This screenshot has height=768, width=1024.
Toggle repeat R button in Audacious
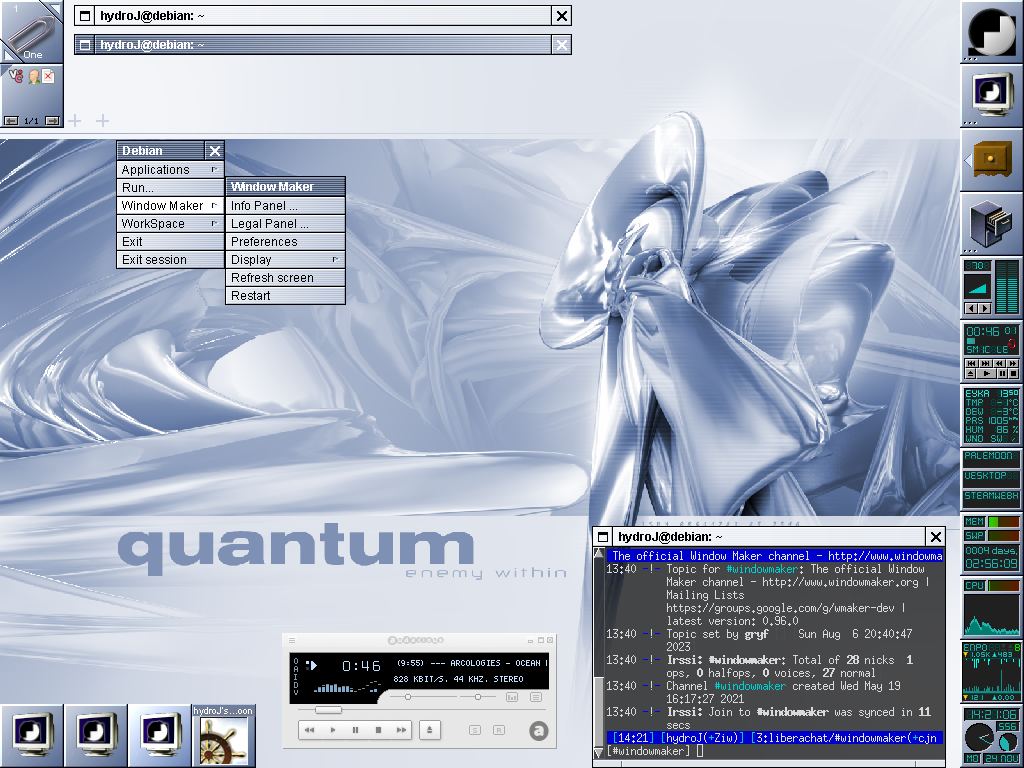click(x=498, y=731)
